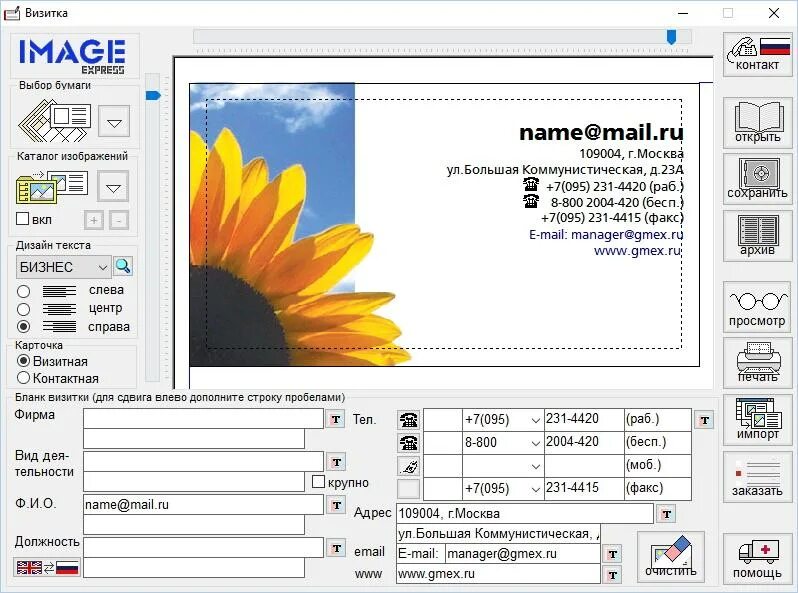Click minus button in image catalog
The width and height of the screenshot is (798, 593).
click(119, 220)
